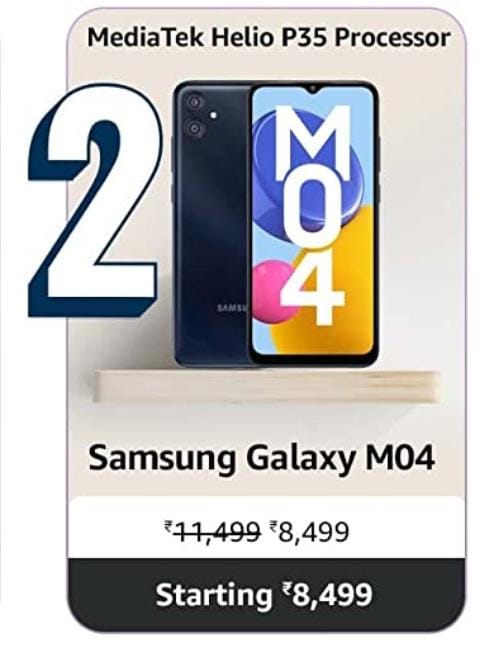This screenshot has width=483, height=655.
Task: Click the Starting ₹8,499 banner
Action: tap(266, 594)
